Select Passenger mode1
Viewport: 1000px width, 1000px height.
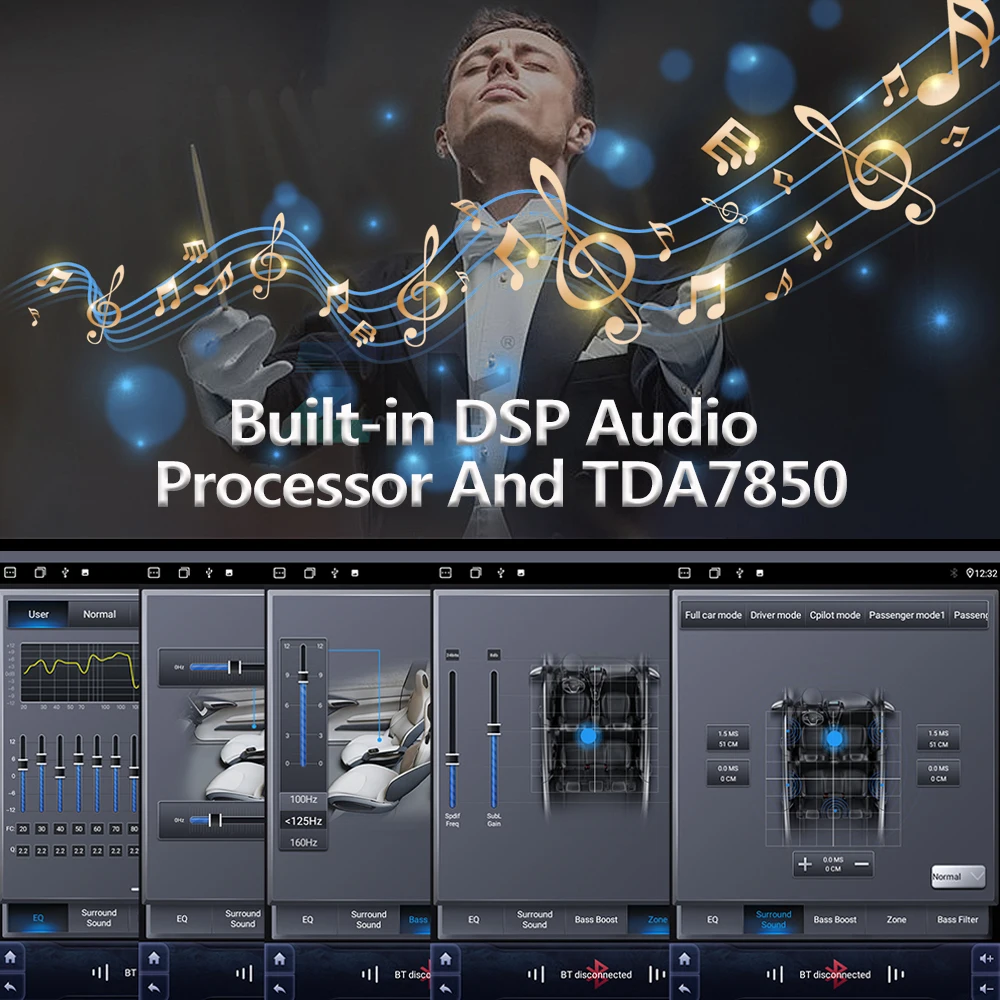[906, 615]
